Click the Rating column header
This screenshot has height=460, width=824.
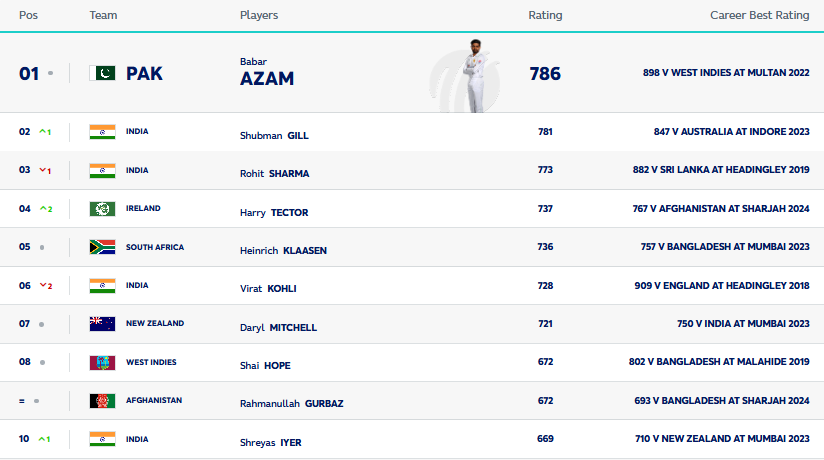click(x=545, y=15)
